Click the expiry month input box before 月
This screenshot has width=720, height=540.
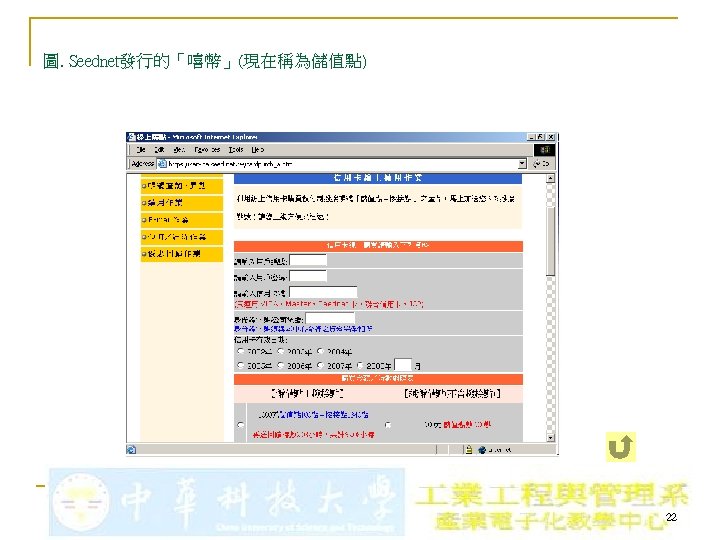point(403,365)
